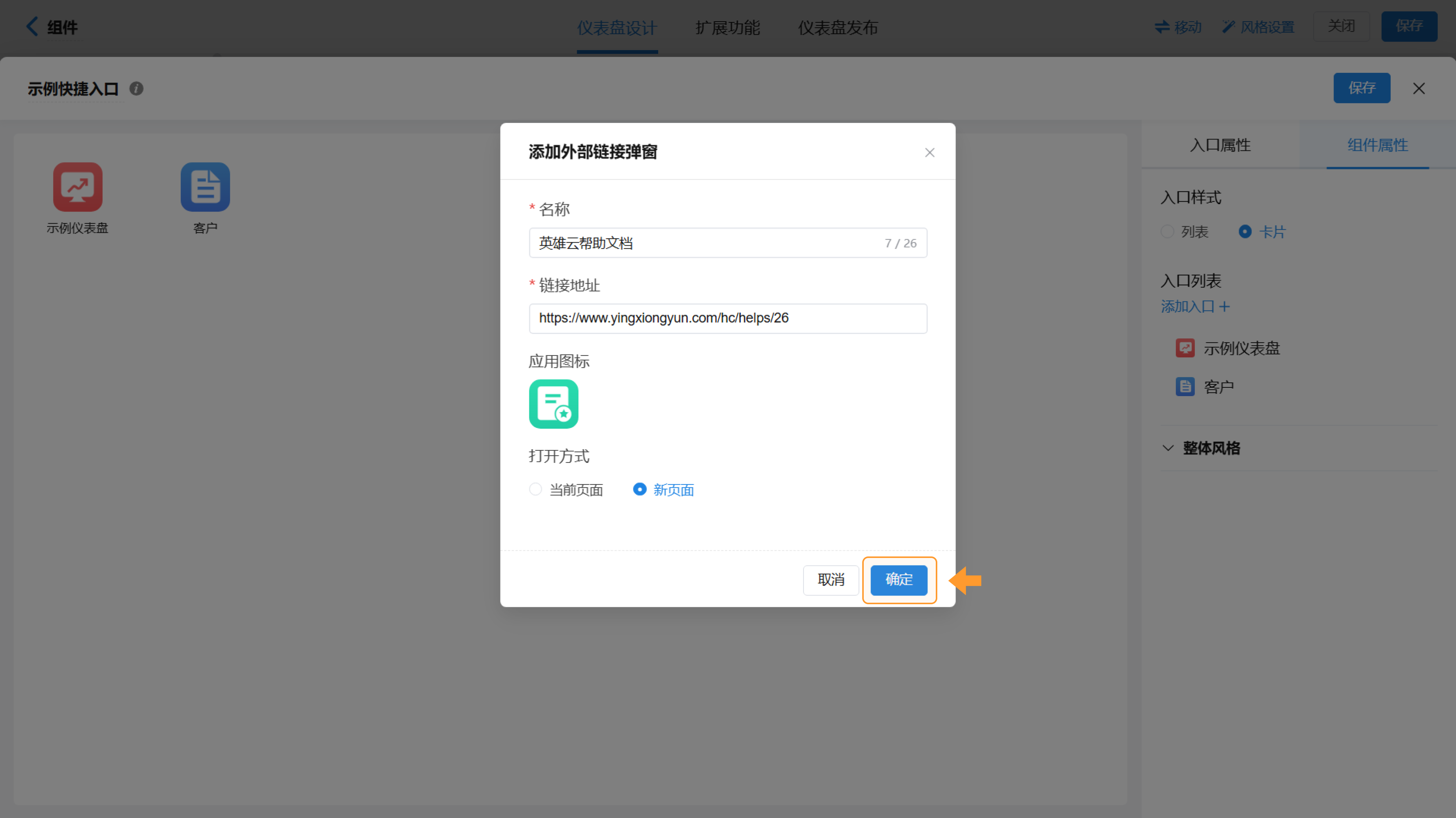1456x818 pixels.
Task: Select 当前页面 open method
Action: [566, 490]
